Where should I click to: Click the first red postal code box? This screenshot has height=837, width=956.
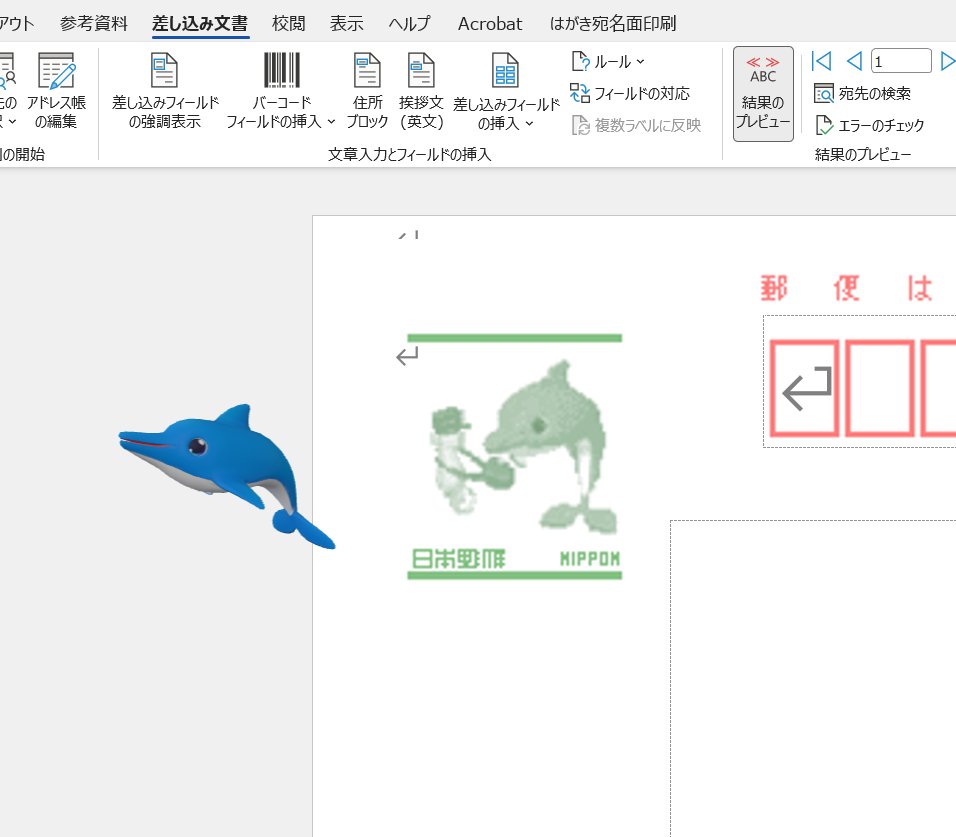coord(804,388)
